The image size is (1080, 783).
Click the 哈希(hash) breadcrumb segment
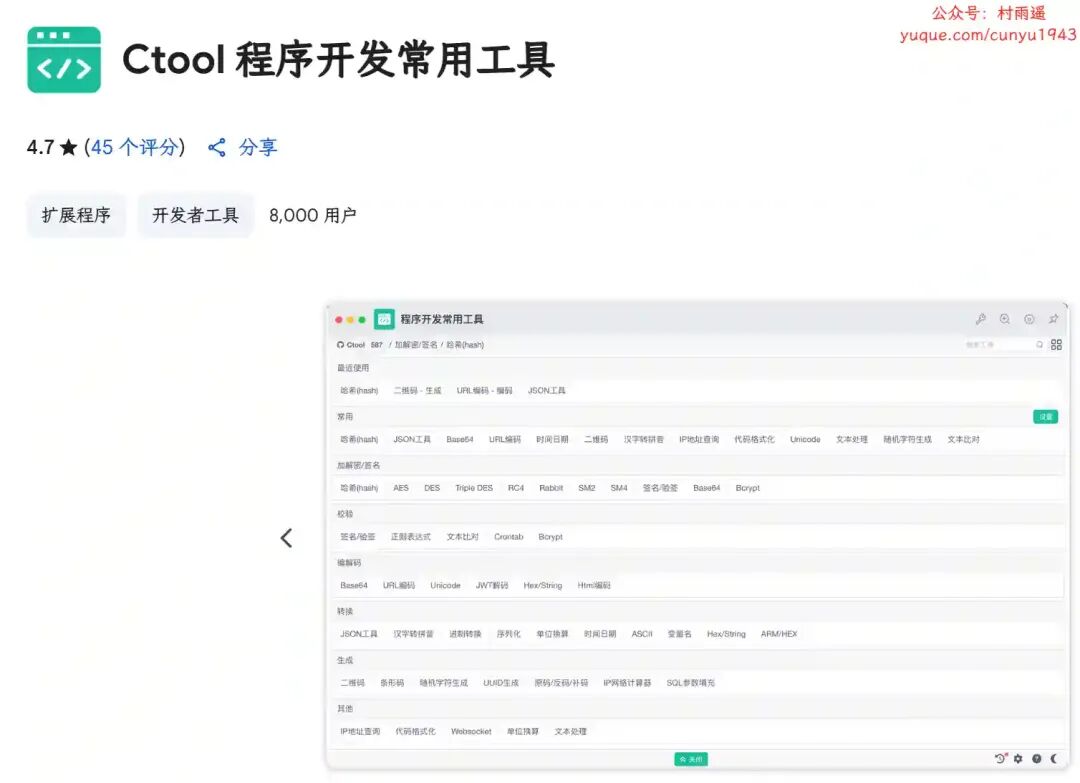(x=465, y=344)
